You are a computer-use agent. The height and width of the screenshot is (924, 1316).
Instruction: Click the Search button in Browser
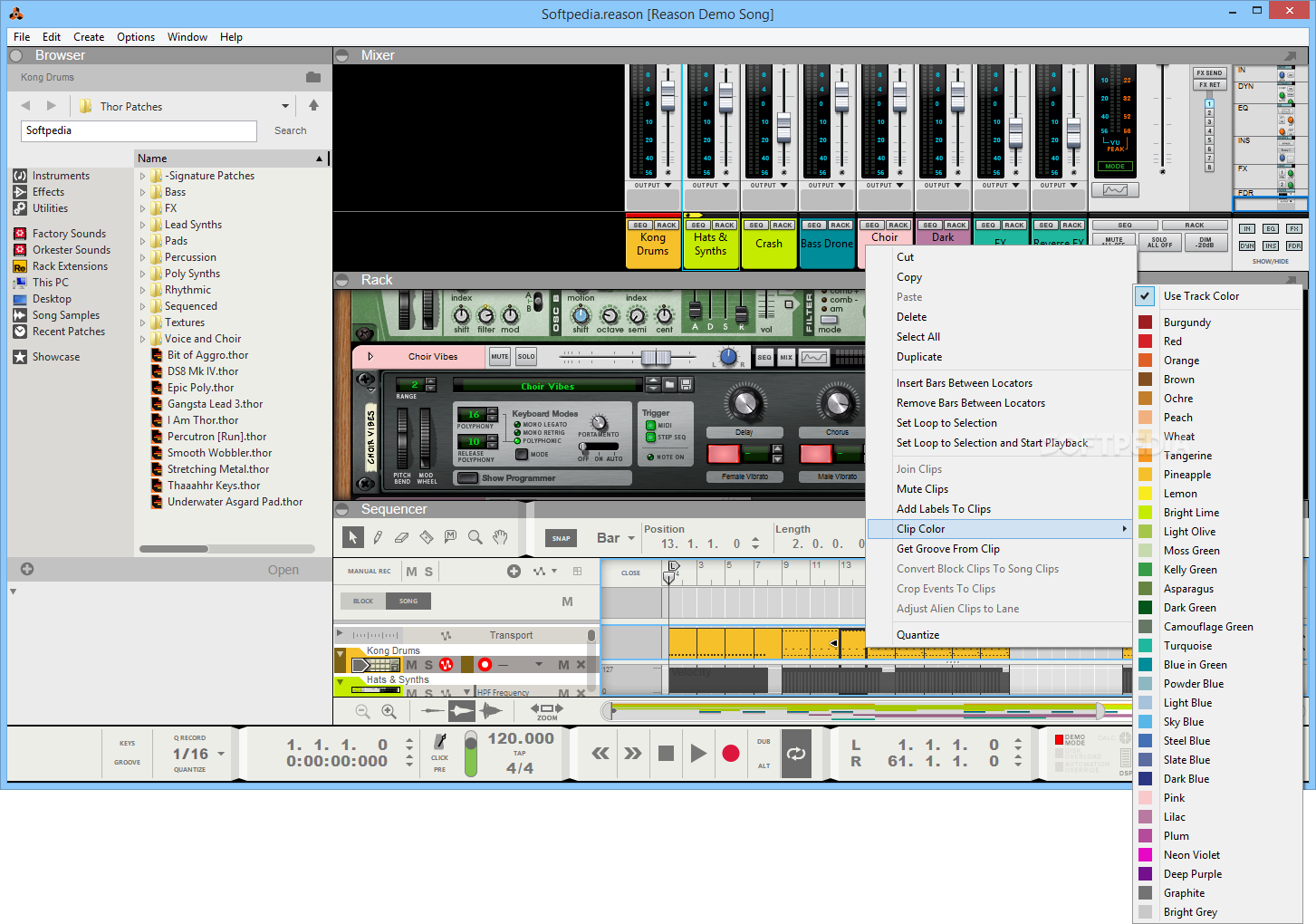[291, 130]
